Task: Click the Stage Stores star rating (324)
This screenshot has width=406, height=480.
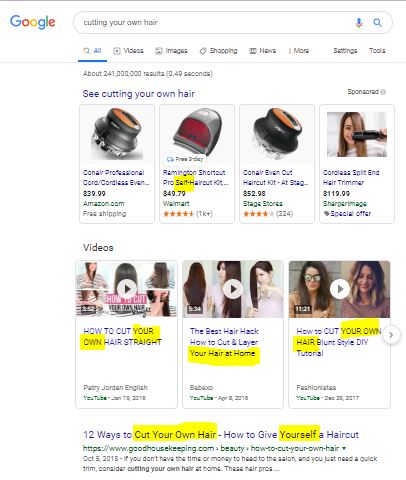Action: 268,214
